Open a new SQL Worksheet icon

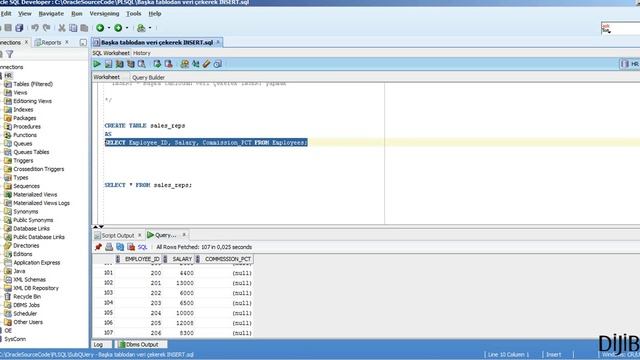coord(141,28)
